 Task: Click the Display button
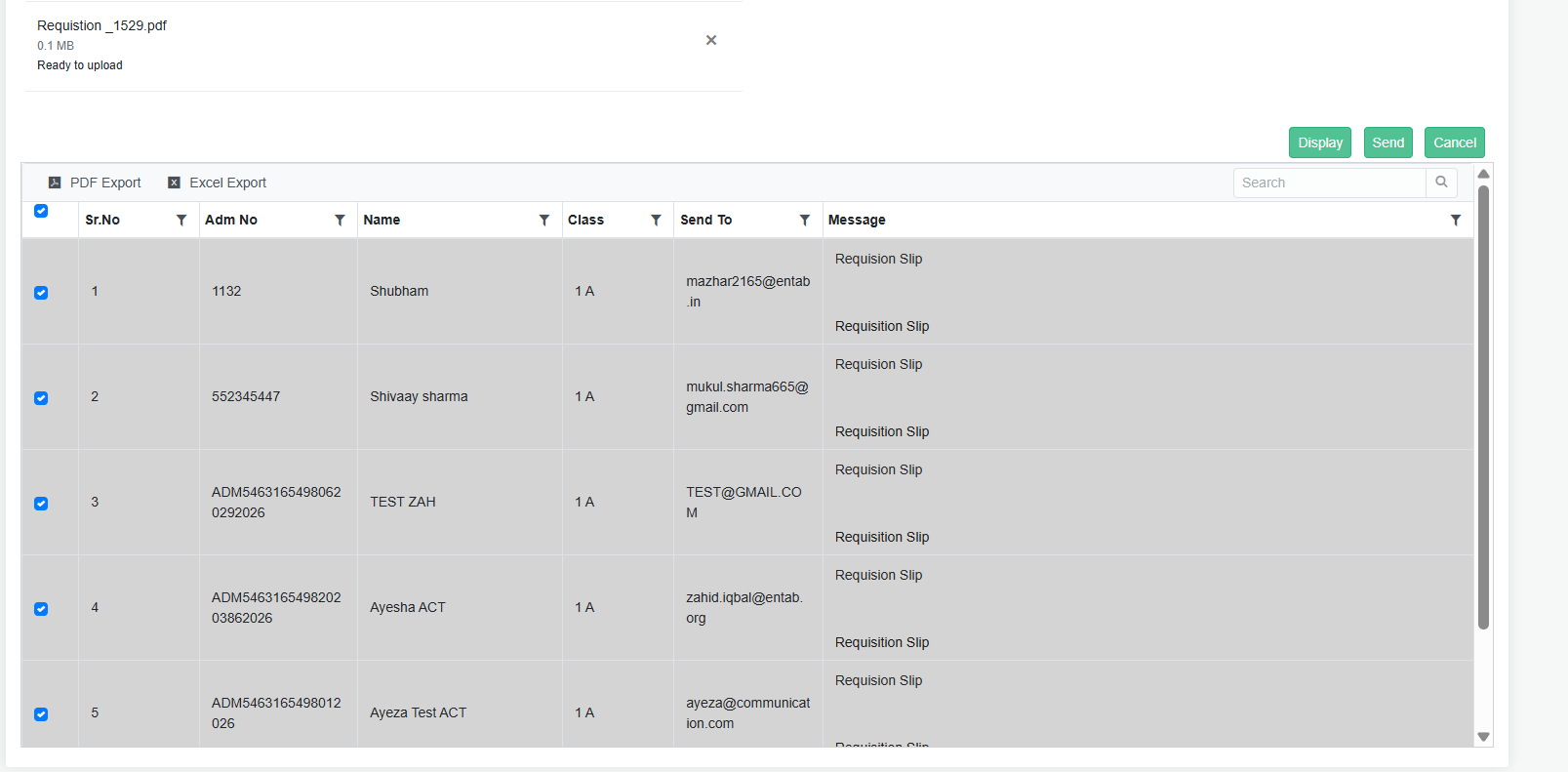click(x=1320, y=142)
